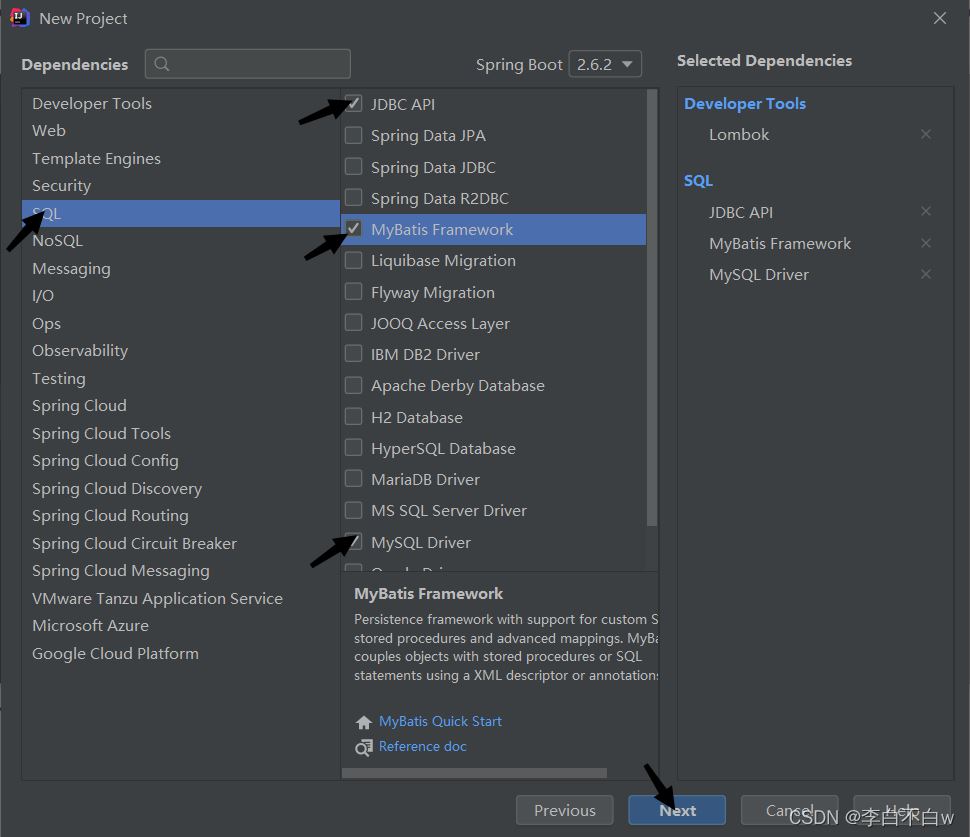Cancel the New Project wizard
This screenshot has height=837, width=970.
point(789,810)
